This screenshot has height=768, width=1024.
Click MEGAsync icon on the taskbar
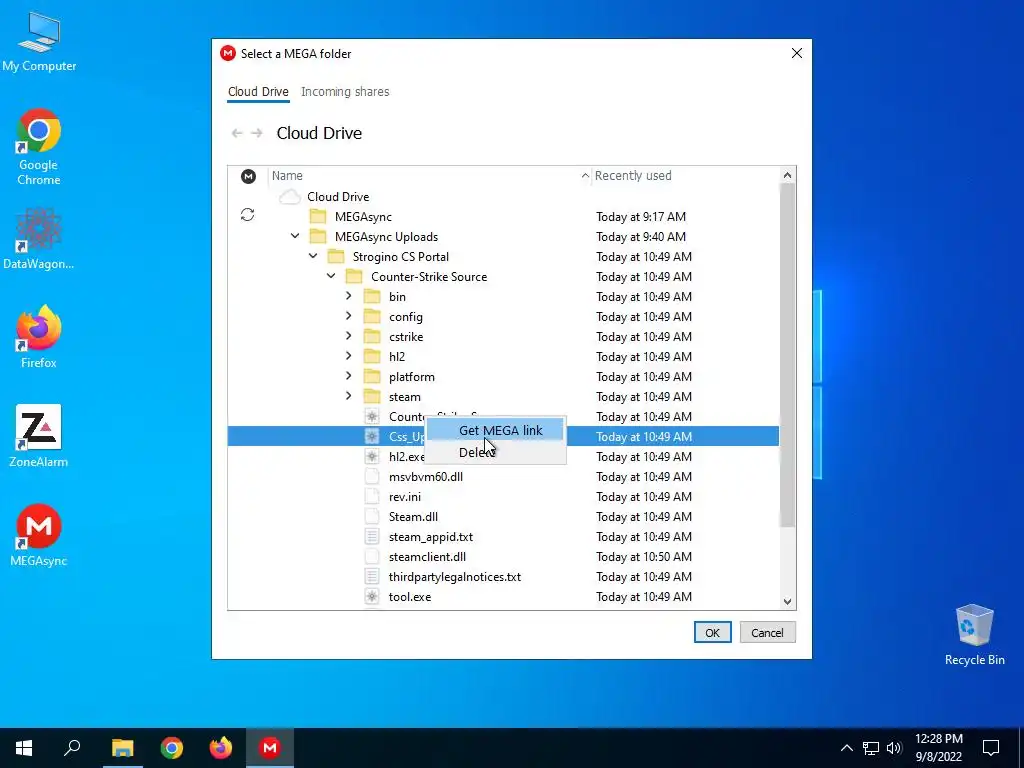270,748
